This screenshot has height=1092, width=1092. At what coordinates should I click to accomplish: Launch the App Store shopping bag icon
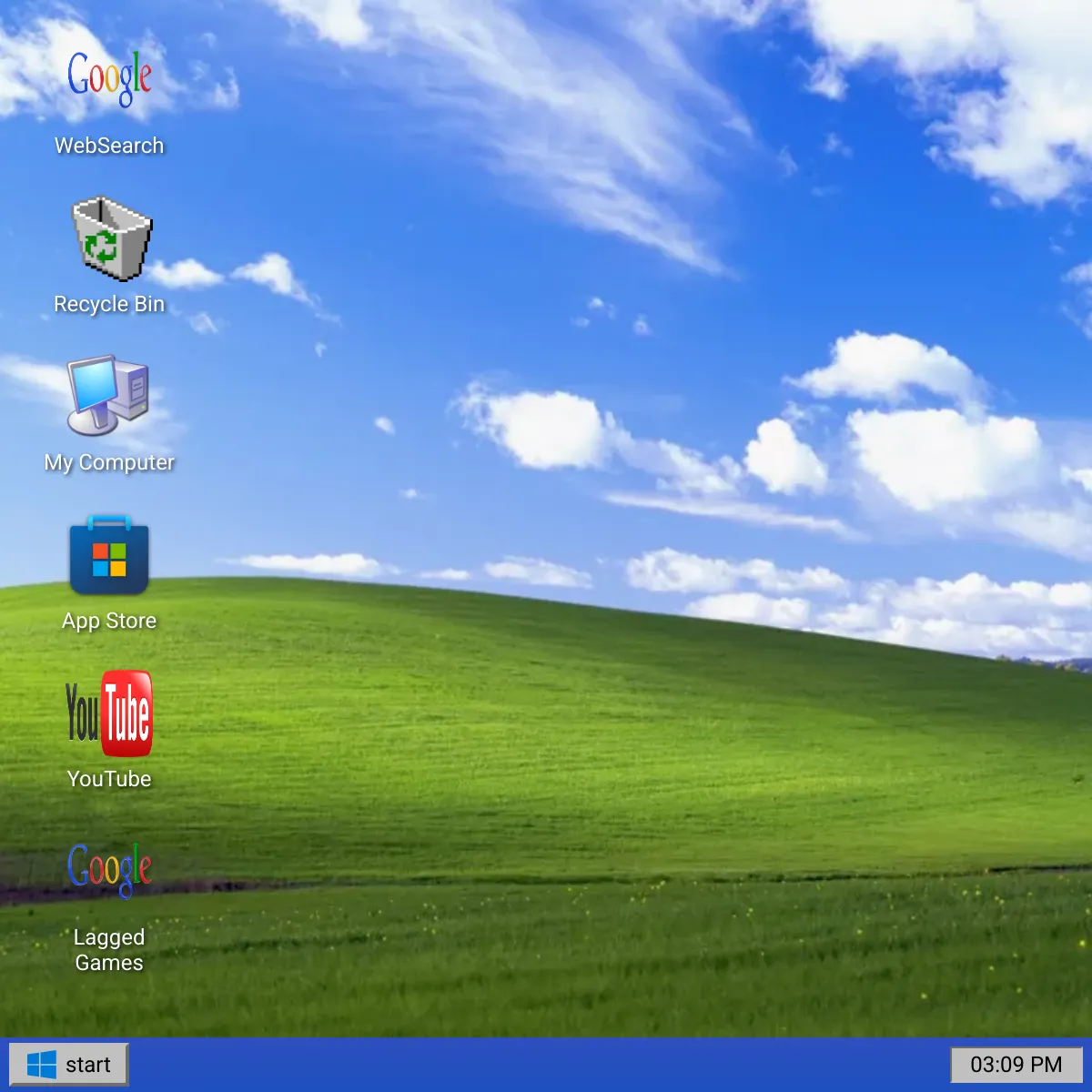click(109, 555)
